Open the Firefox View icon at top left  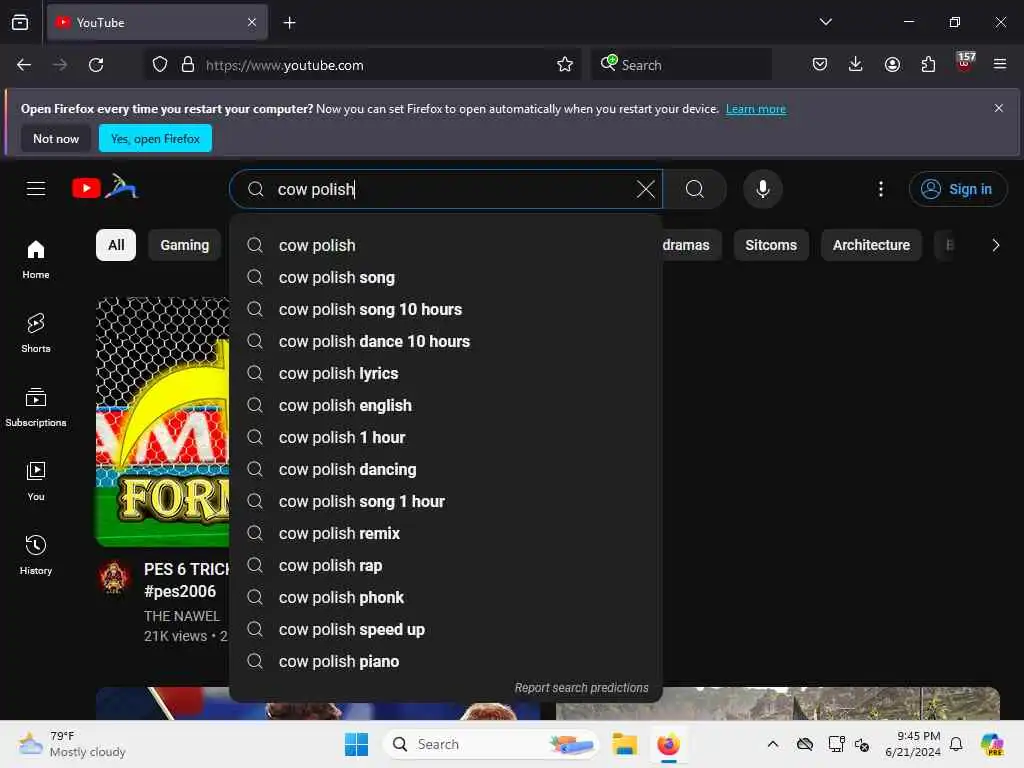pos(20,22)
